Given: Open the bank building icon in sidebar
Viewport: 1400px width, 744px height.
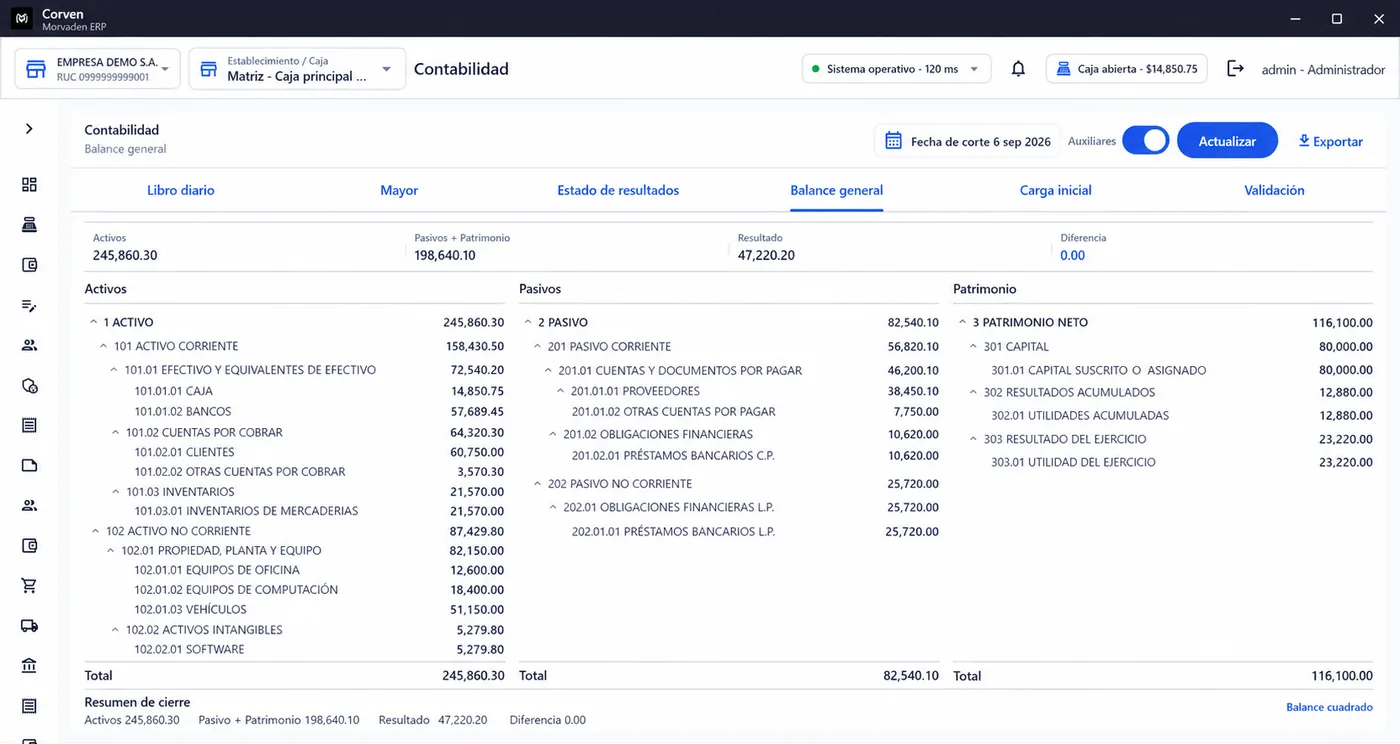Looking at the screenshot, I should click(29, 666).
